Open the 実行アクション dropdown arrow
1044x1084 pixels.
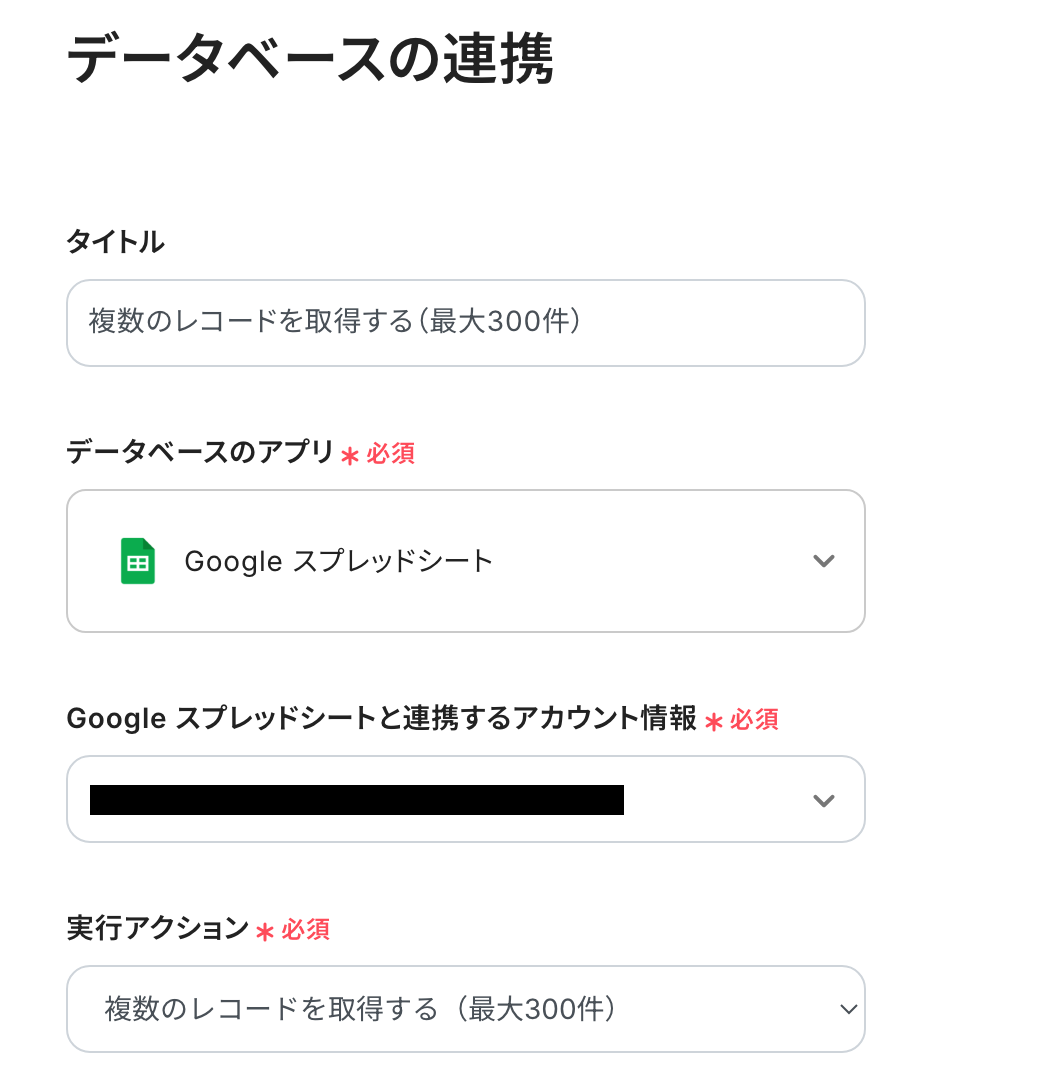coord(848,1009)
